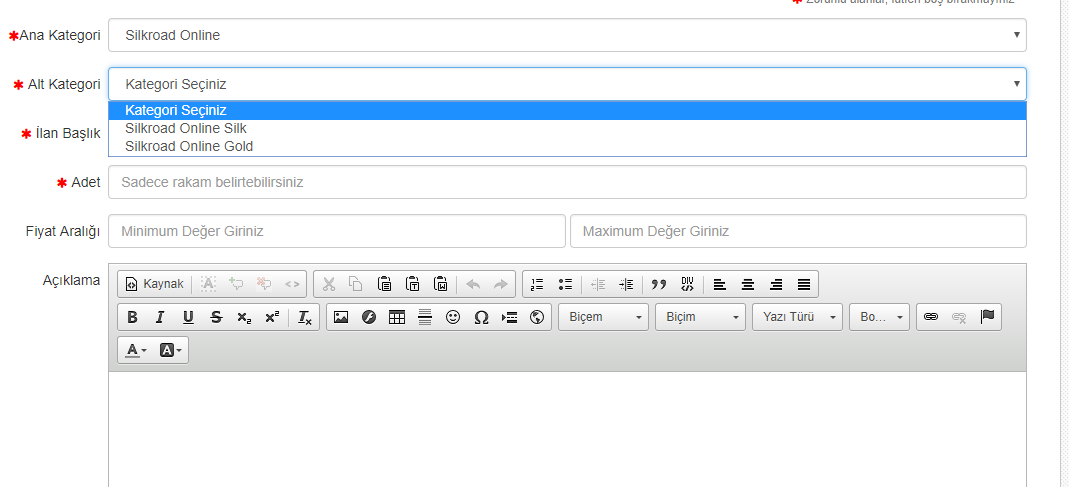Screen dimensions: 1069x487
Task: Insert a horizontal line
Action: tap(425, 317)
